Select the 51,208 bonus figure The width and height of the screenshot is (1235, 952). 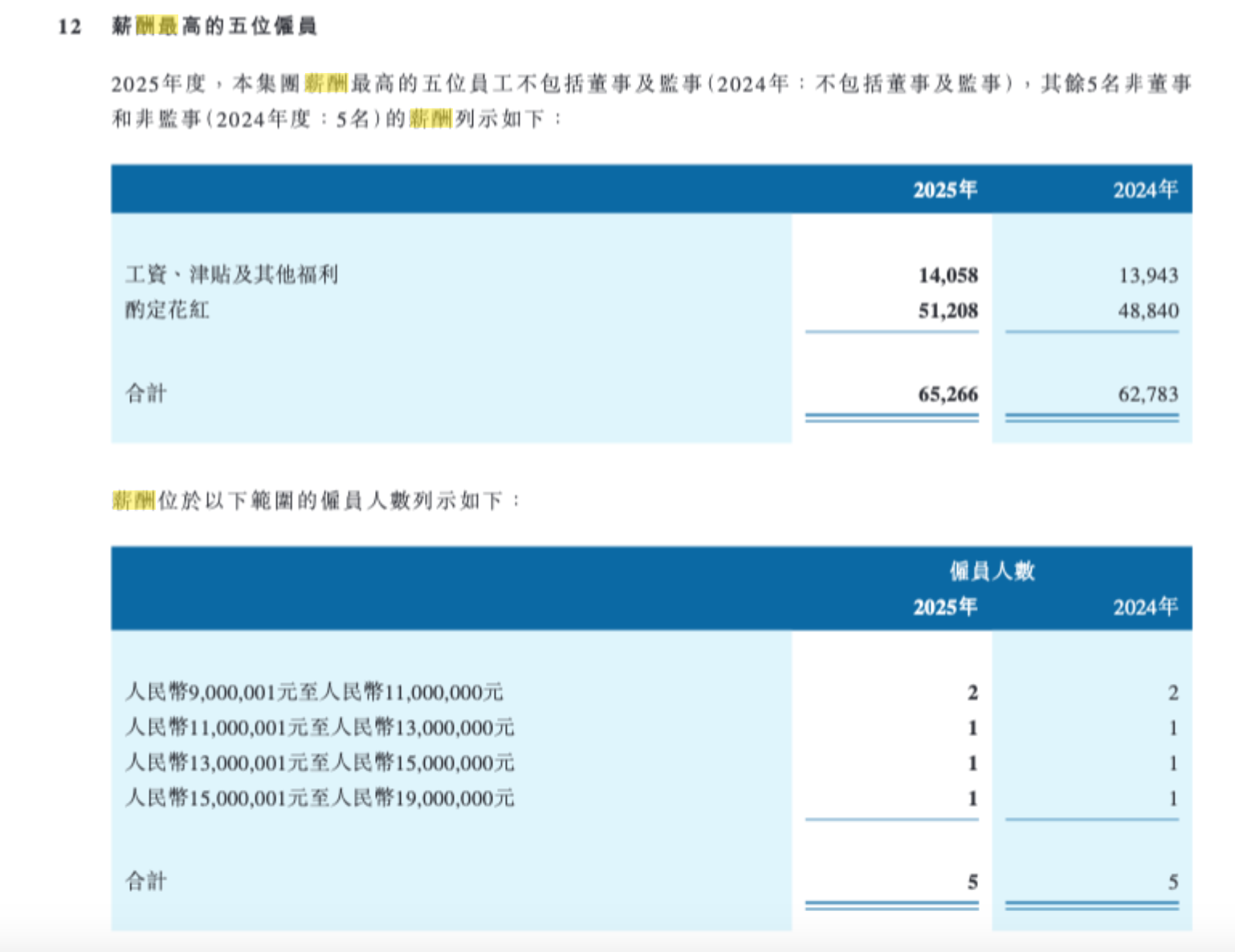(x=948, y=311)
